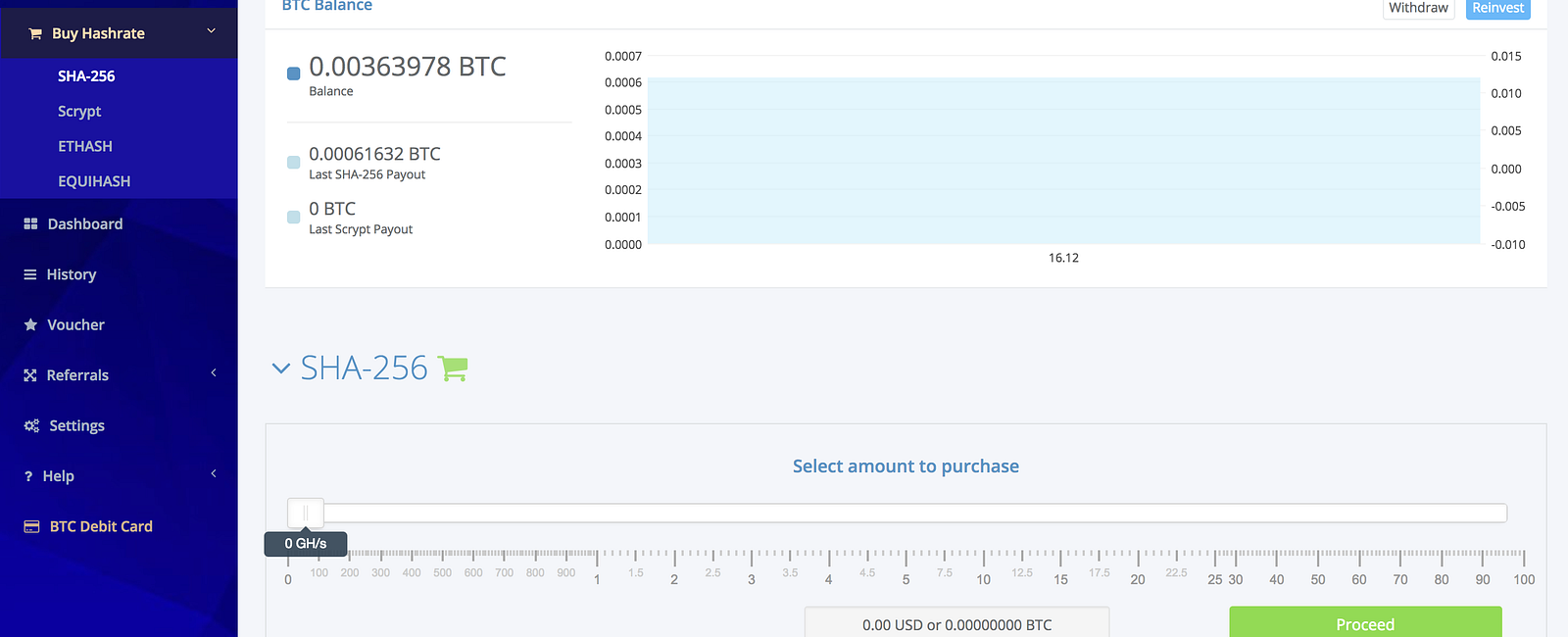Select SHA-256 in the sidebar

pos(86,75)
